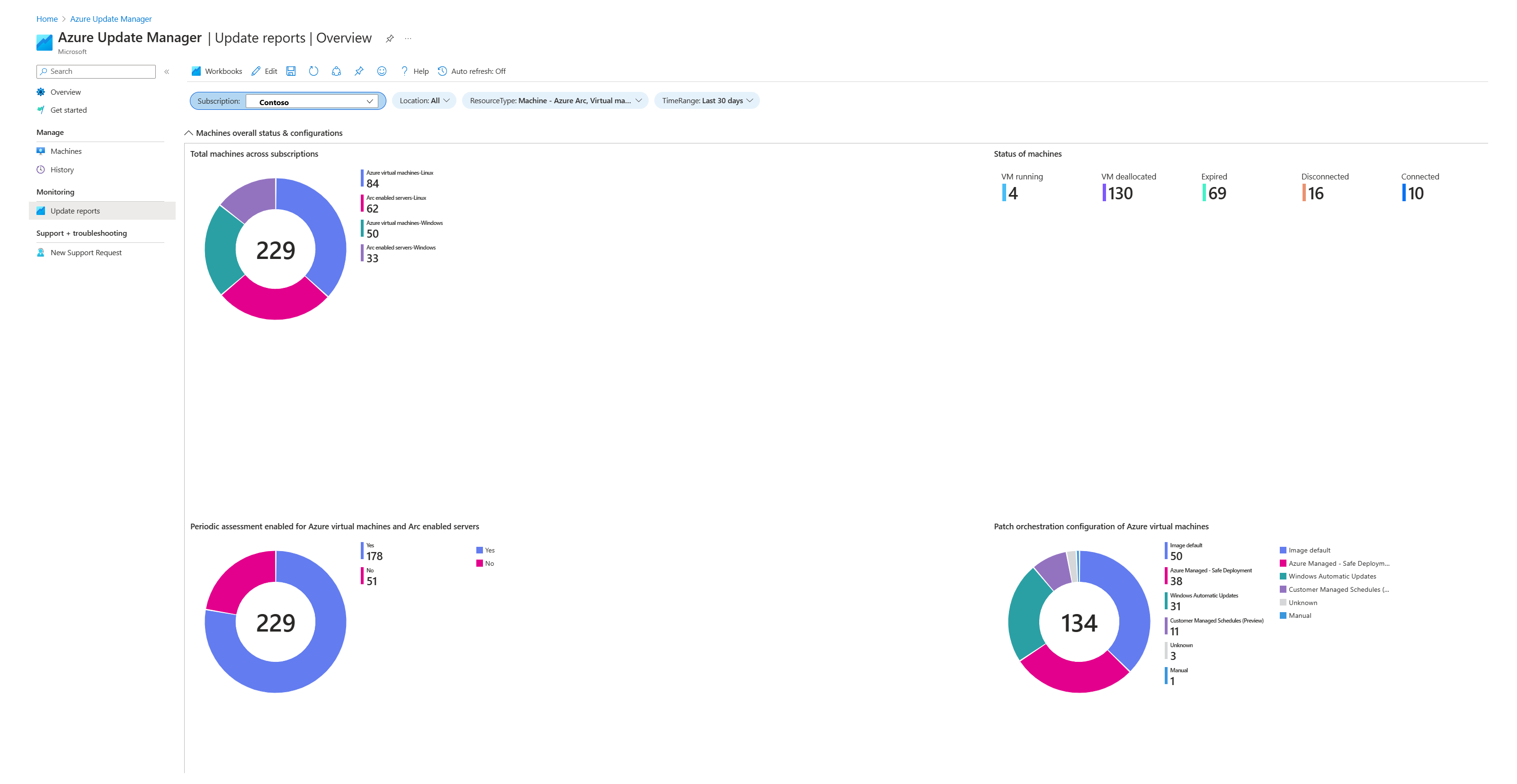The width and height of the screenshot is (1517, 784).
Task: Select Overview from the left sidebar
Action: (65, 91)
